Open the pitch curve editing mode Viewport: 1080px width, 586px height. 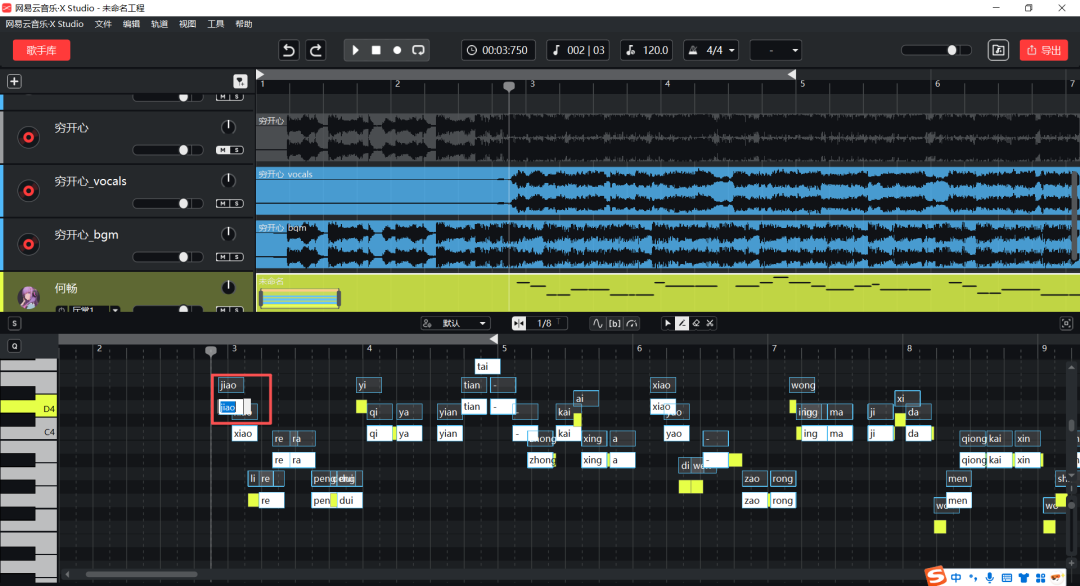598,323
